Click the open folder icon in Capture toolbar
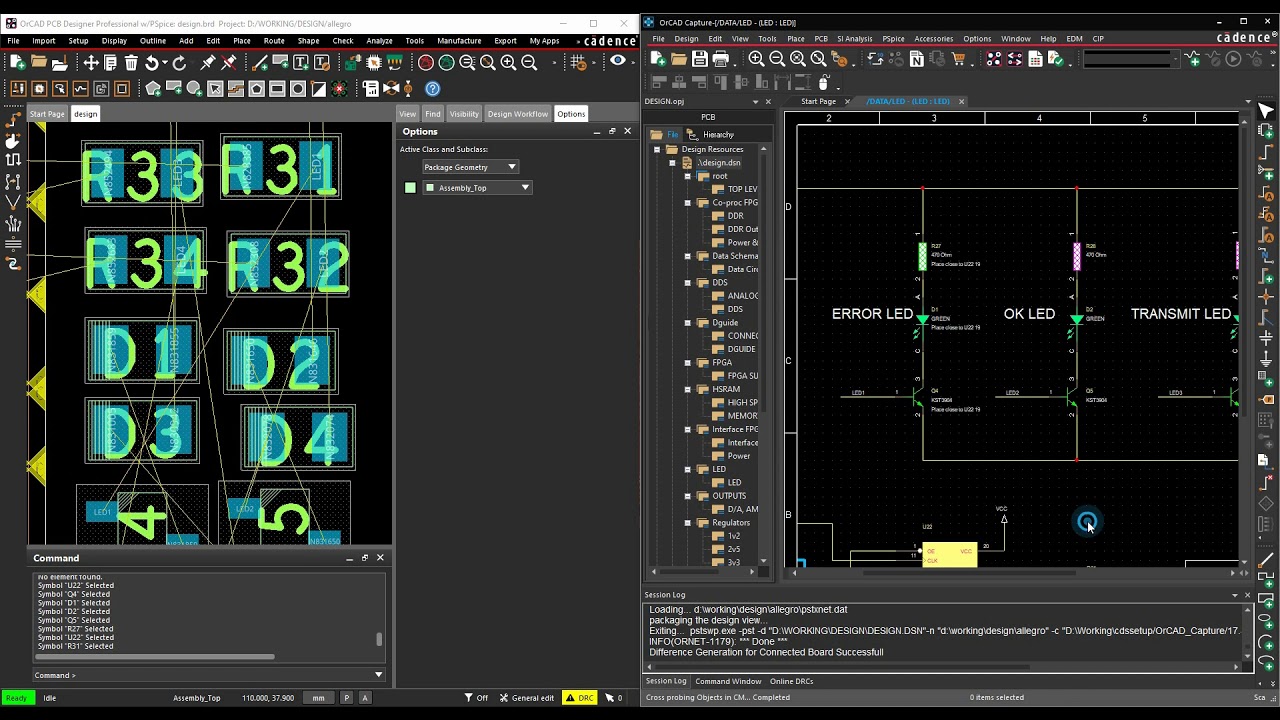Image resolution: width=1280 pixels, height=720 pixels. click(x=678, y=59)
